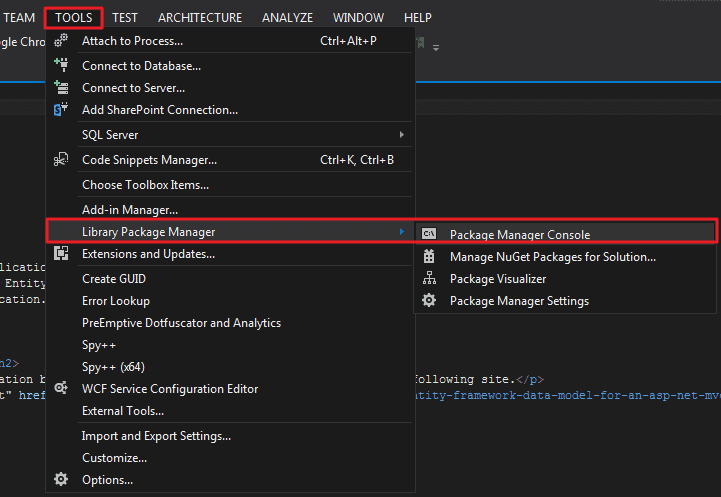Screen dimensions: 721x497
Task: Click the Attach to Process icon
Action: [61, 41]
